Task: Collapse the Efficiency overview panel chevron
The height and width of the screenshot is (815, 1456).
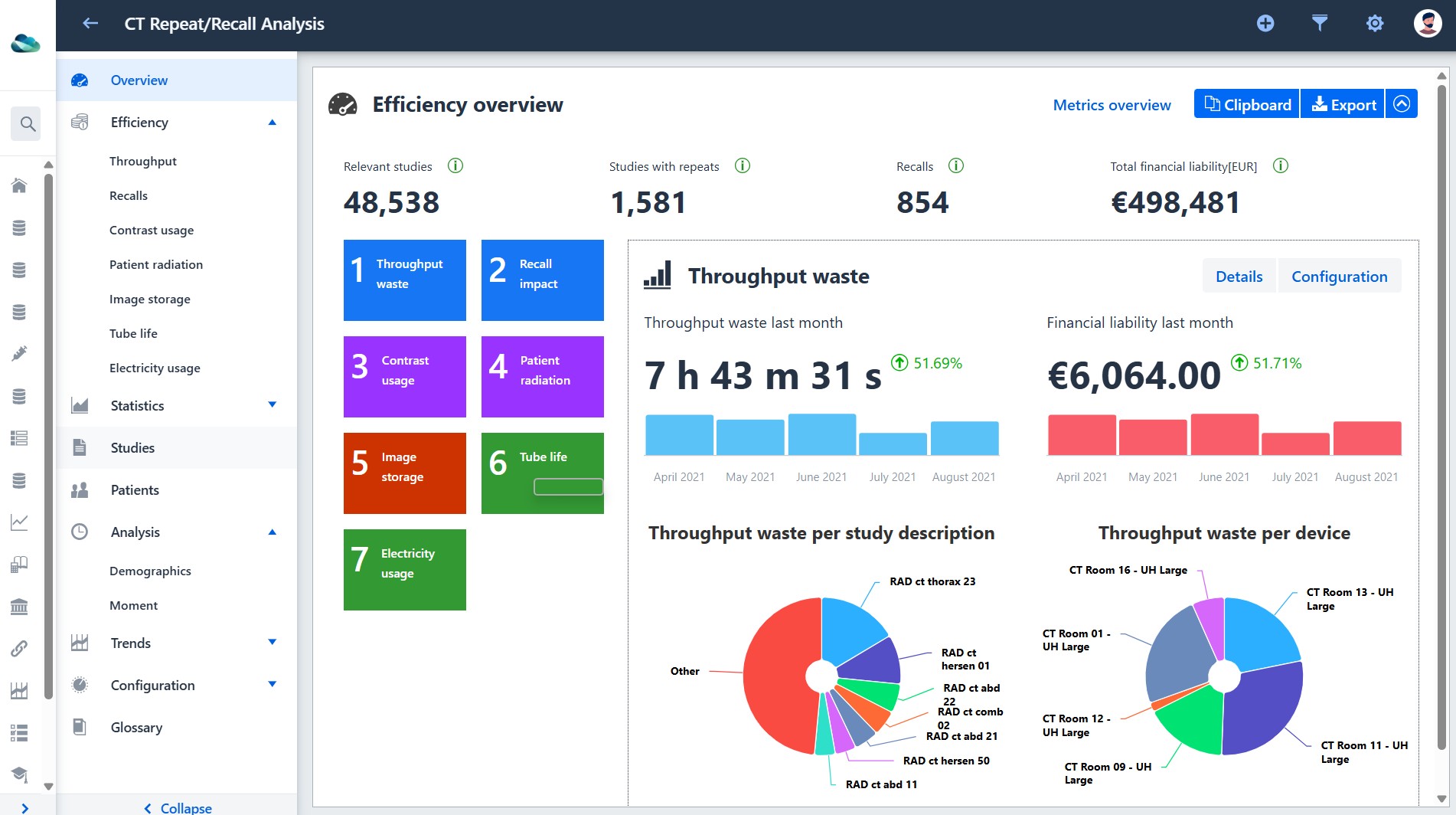Action: pos(1402,104)
